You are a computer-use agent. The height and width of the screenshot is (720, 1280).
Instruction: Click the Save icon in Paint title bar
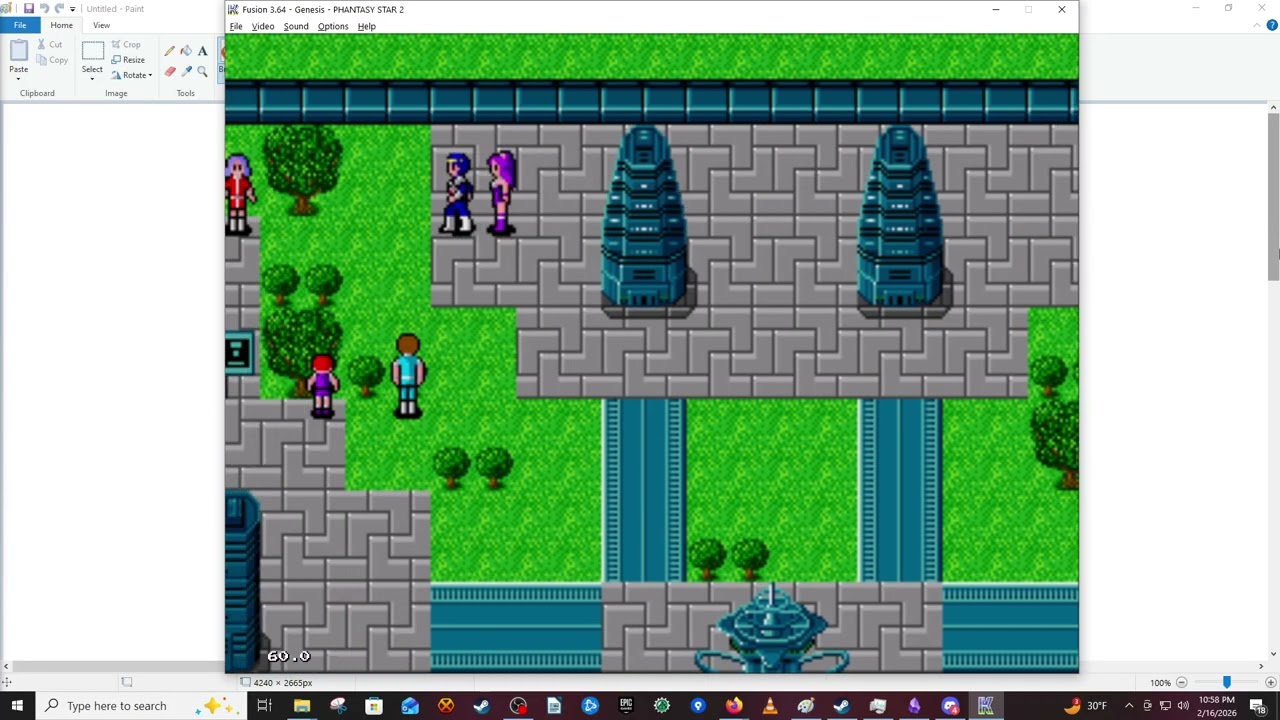pos(28,9)
